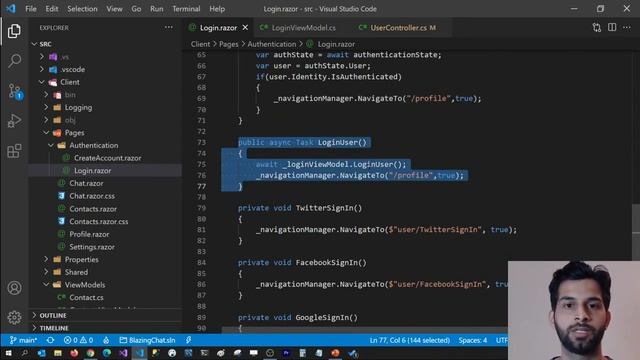Open errors and warnings count in status bar
Screen dimensions: 640x360
78,340
